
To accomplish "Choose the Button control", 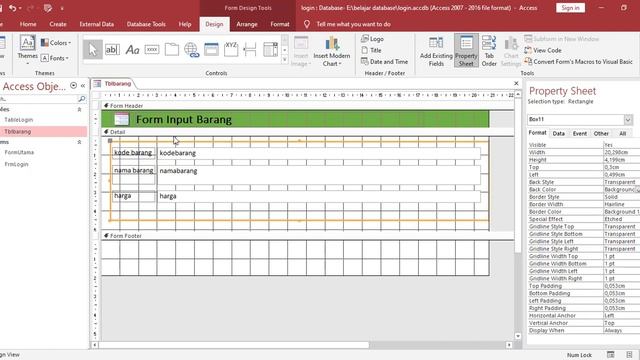I will coord(152,50).
